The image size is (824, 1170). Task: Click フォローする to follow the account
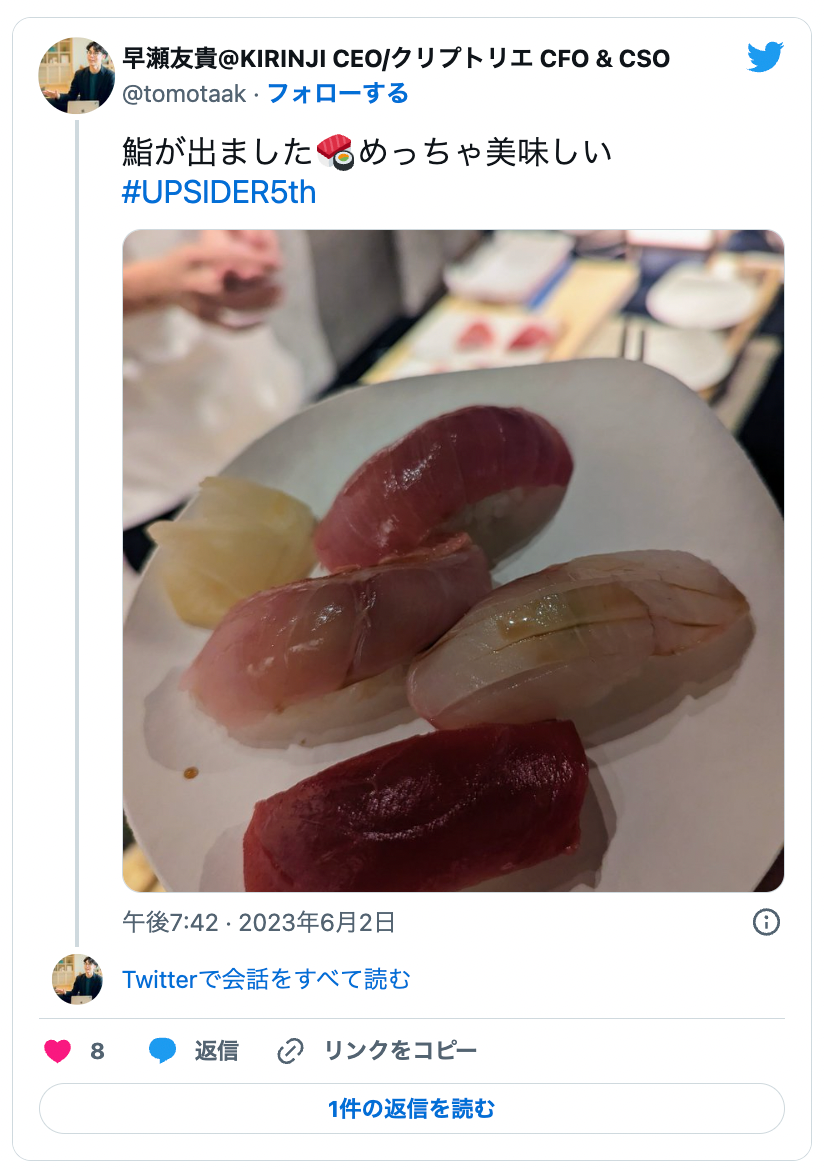click(x=338, y=94)
